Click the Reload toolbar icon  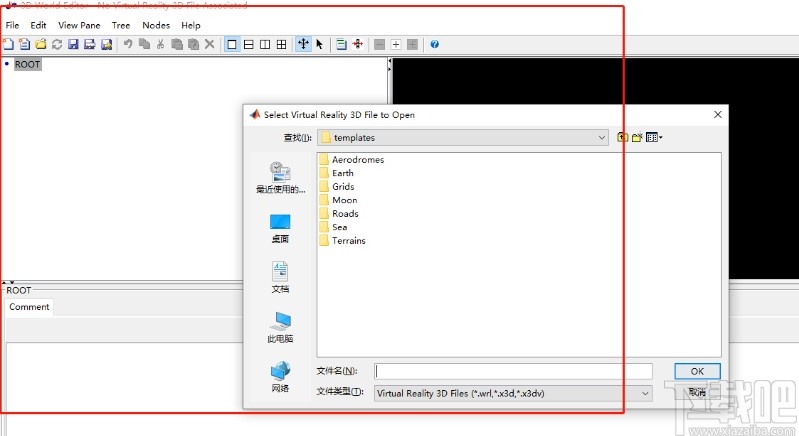57,44
